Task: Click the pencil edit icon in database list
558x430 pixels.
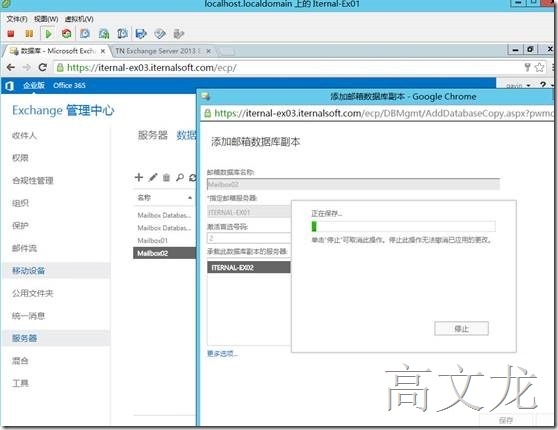Action: click(153, 177)
